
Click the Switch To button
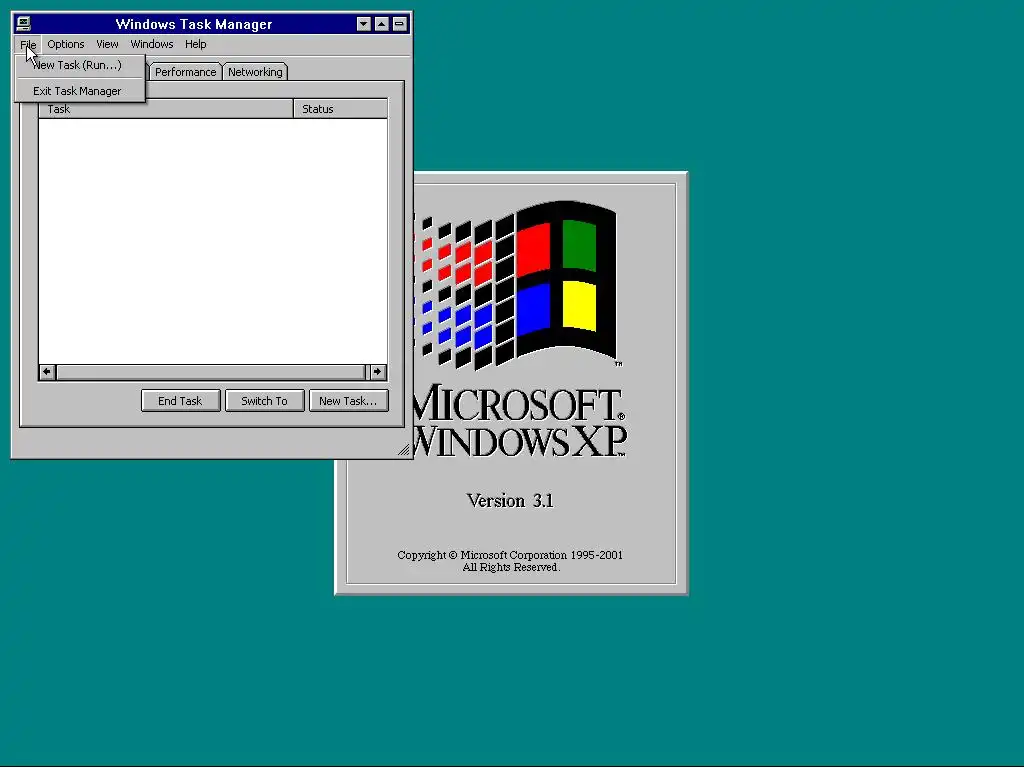click(264, 401)
